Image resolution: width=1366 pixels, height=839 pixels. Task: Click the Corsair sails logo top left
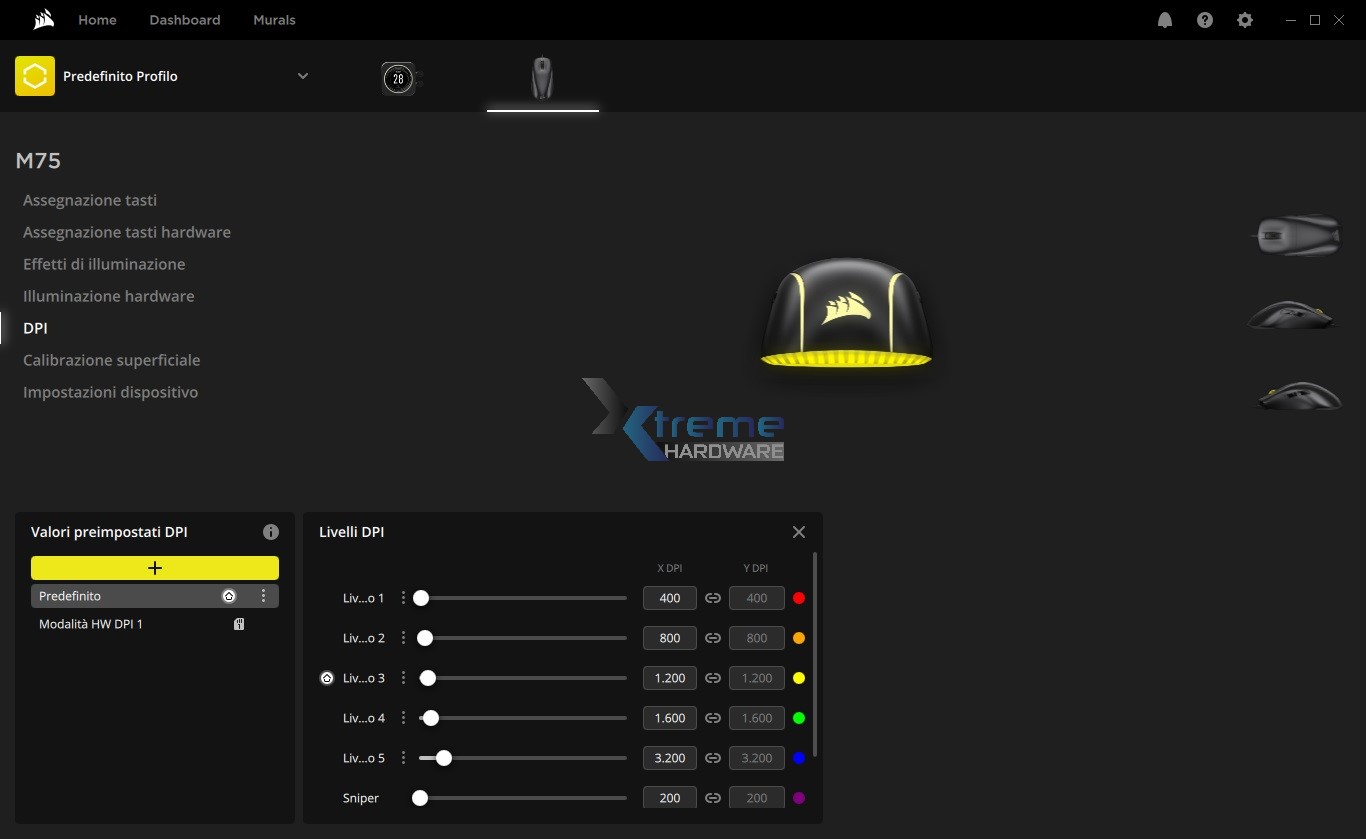click(x=42, y=19)
